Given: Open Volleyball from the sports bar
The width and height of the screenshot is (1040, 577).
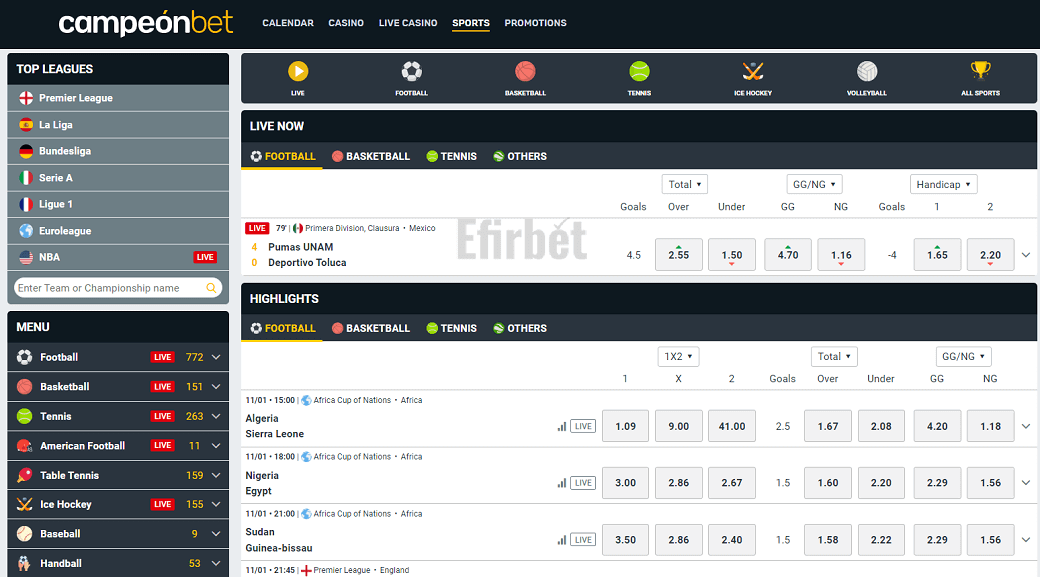Looking at the screenshot, I should [867, 72].
